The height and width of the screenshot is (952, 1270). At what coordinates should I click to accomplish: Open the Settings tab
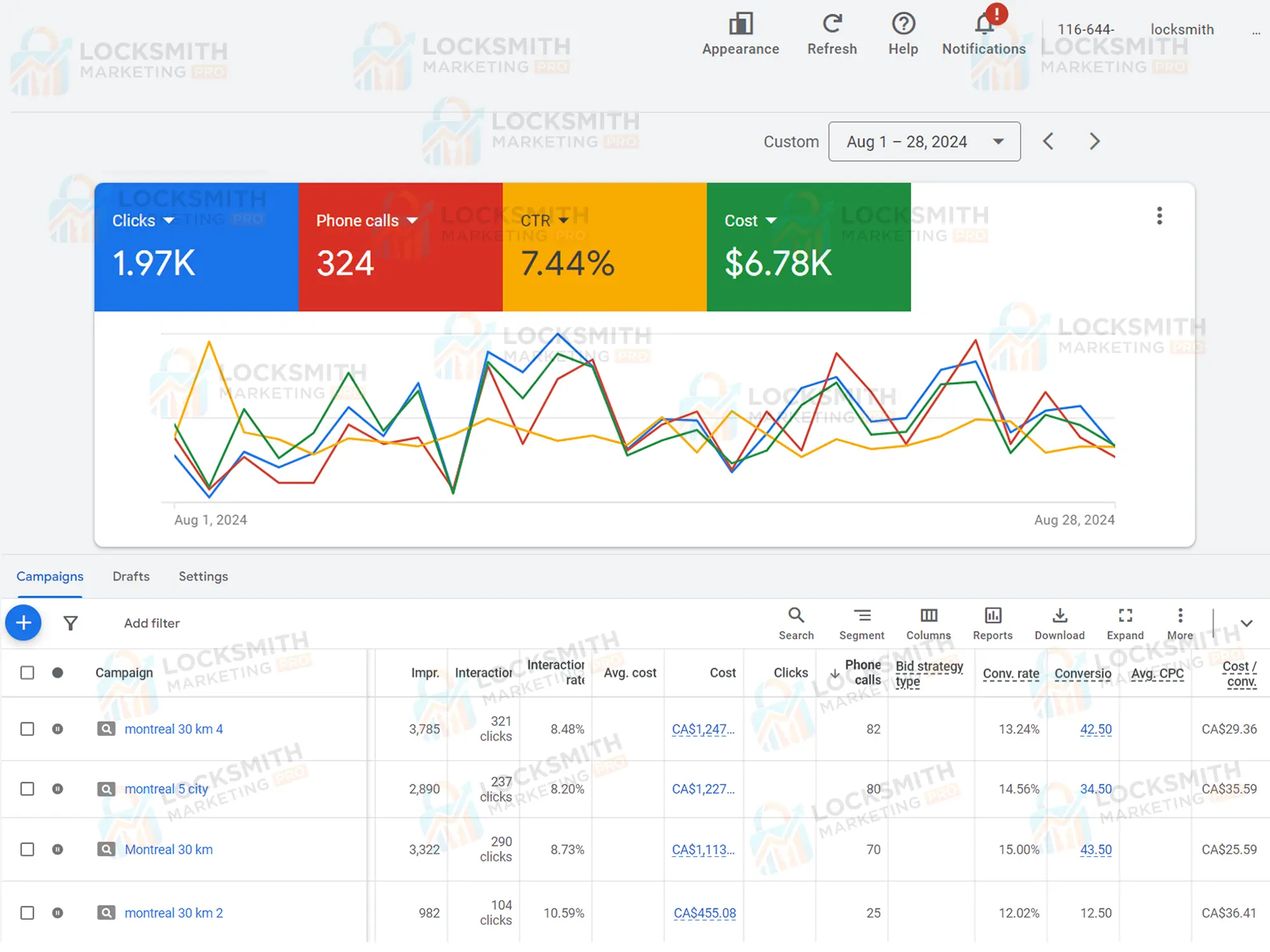pyautogui.click(x=203, y=576)
